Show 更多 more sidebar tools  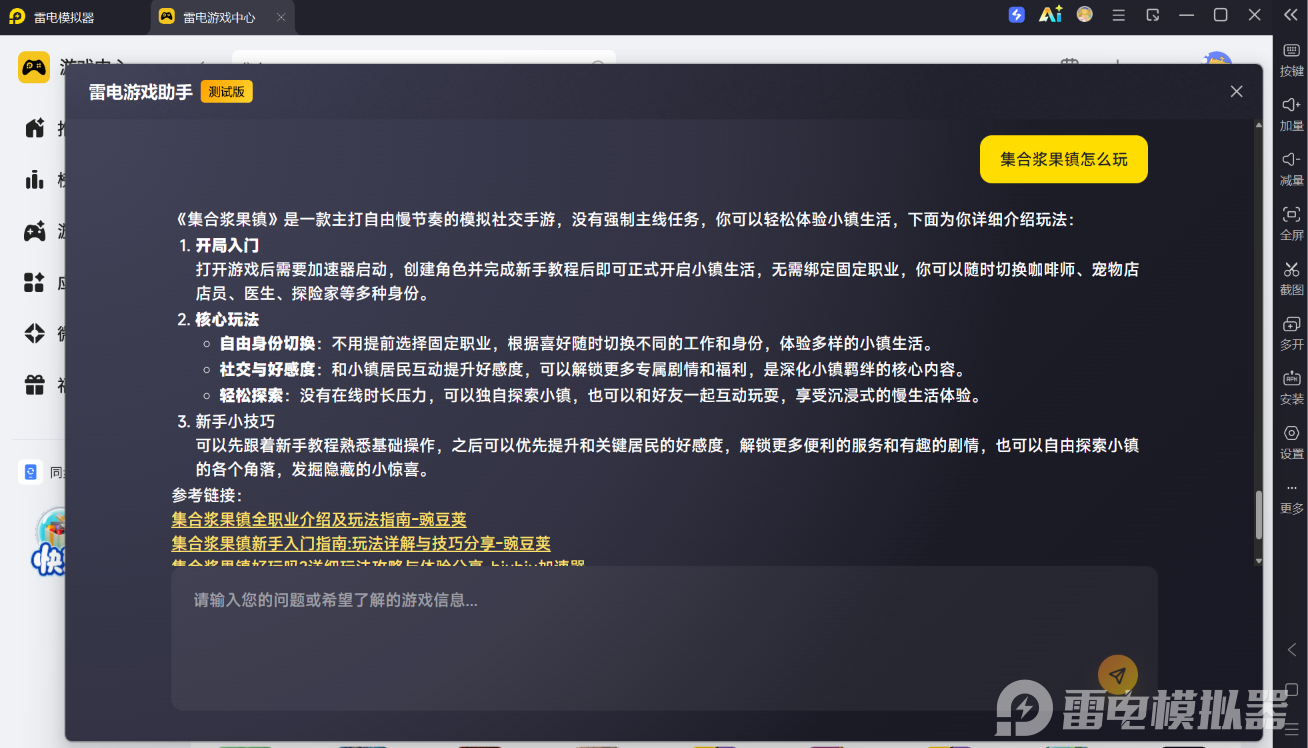pos(1291,498)
